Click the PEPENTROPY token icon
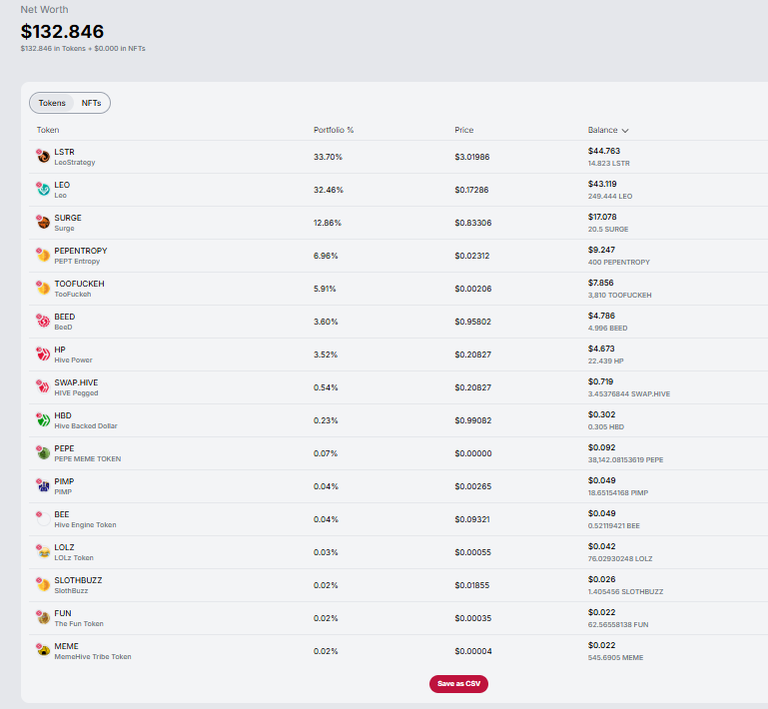The height and width of the screenshot is (709, 768). (x=43, y=255)
